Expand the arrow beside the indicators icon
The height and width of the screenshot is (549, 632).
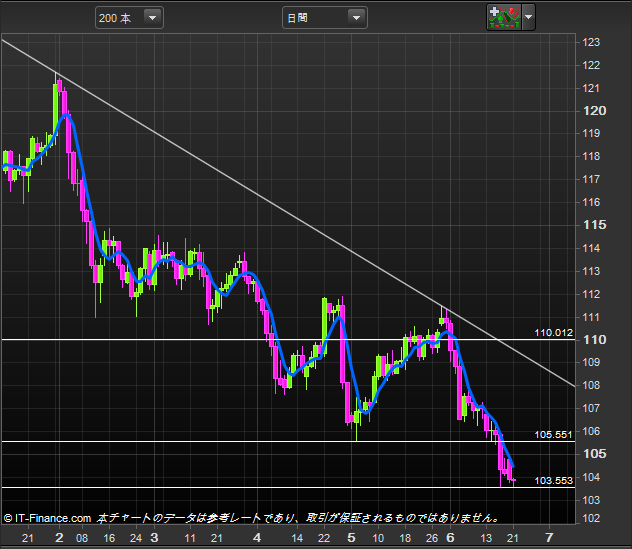(x=529, y=17)
